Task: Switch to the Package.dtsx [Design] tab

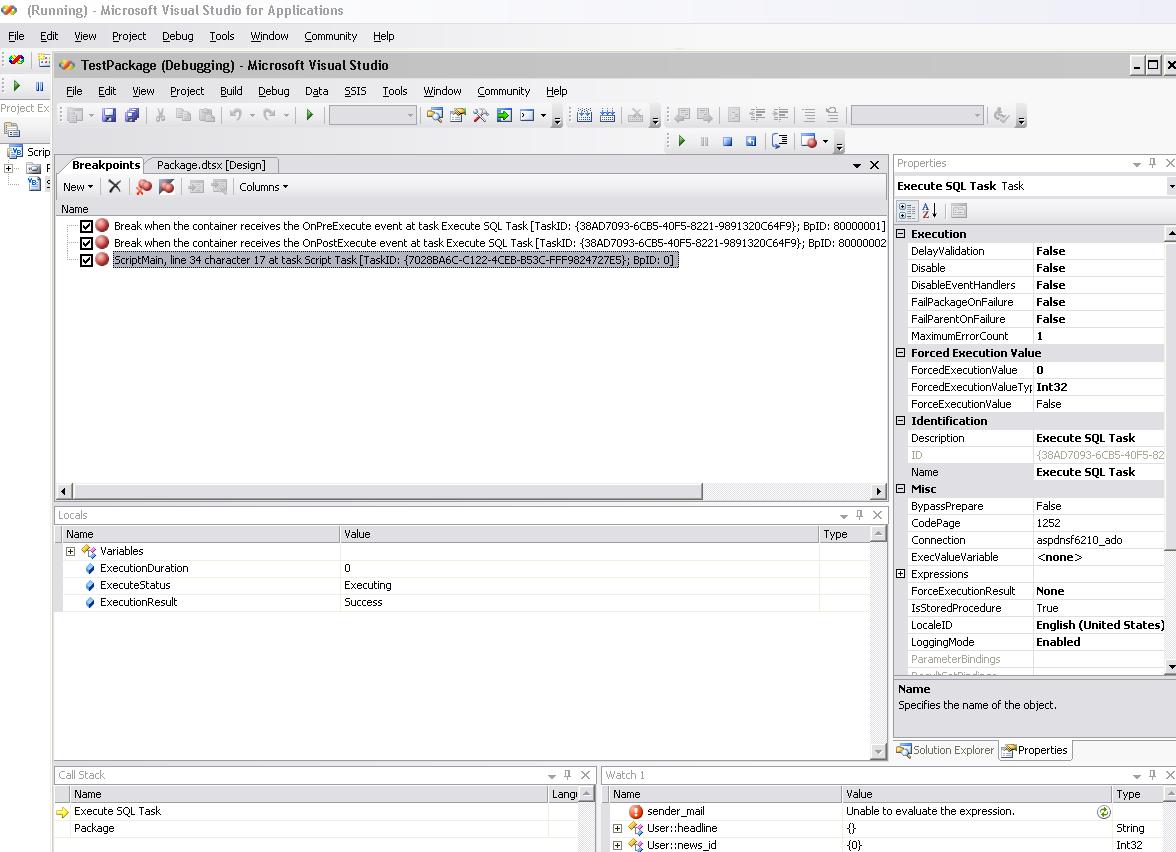Action: pyautogui.click(x=211, y=165)
